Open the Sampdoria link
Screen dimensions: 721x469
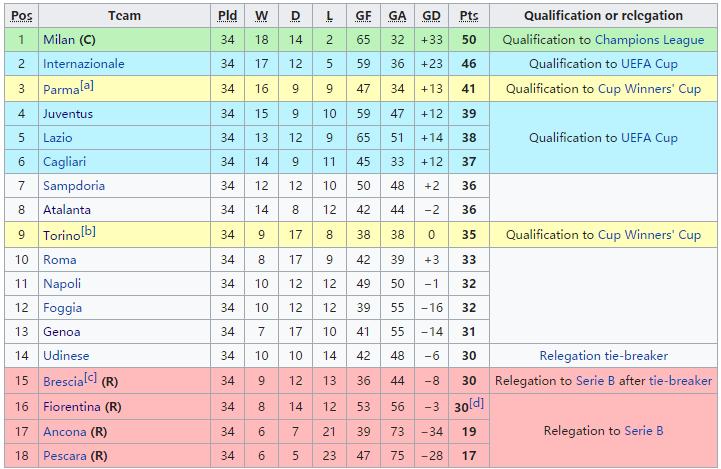74,186
